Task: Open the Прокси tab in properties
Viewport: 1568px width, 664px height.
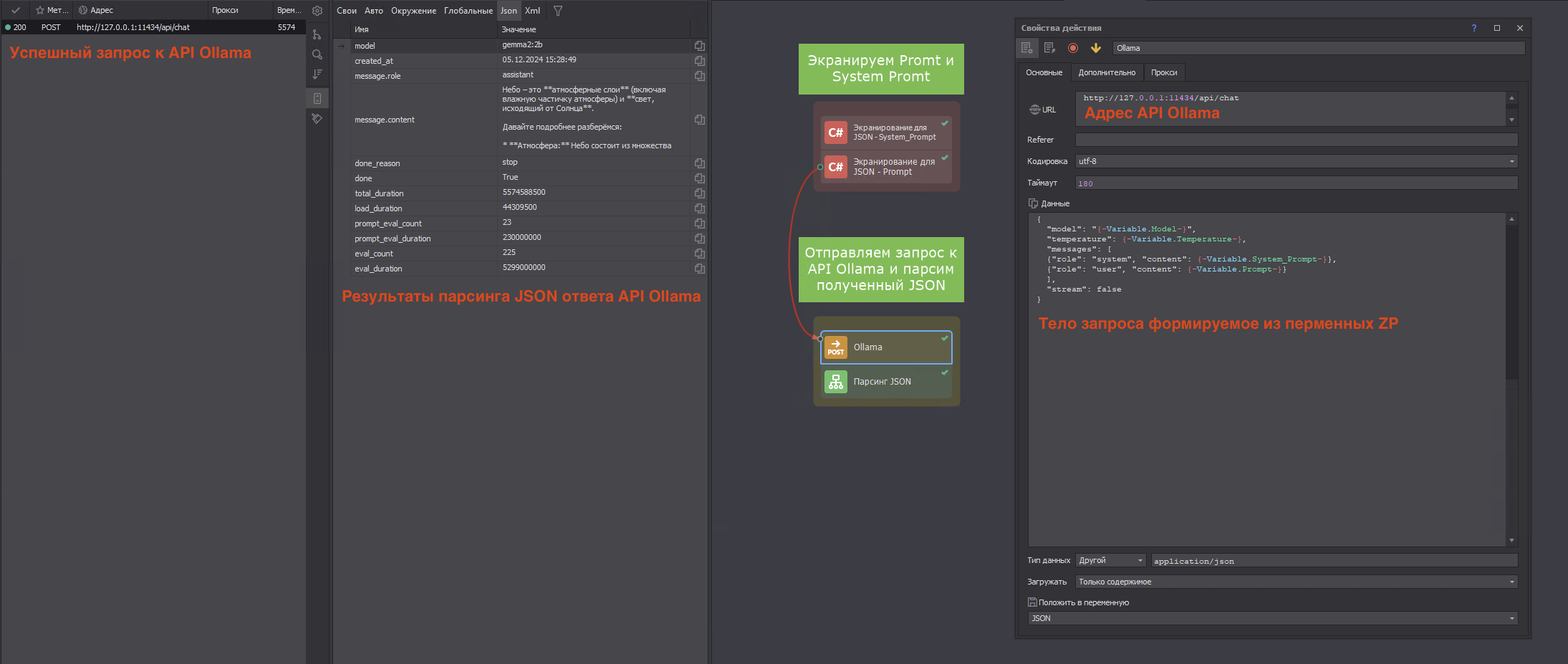Action: click(x=1164, y=72)
